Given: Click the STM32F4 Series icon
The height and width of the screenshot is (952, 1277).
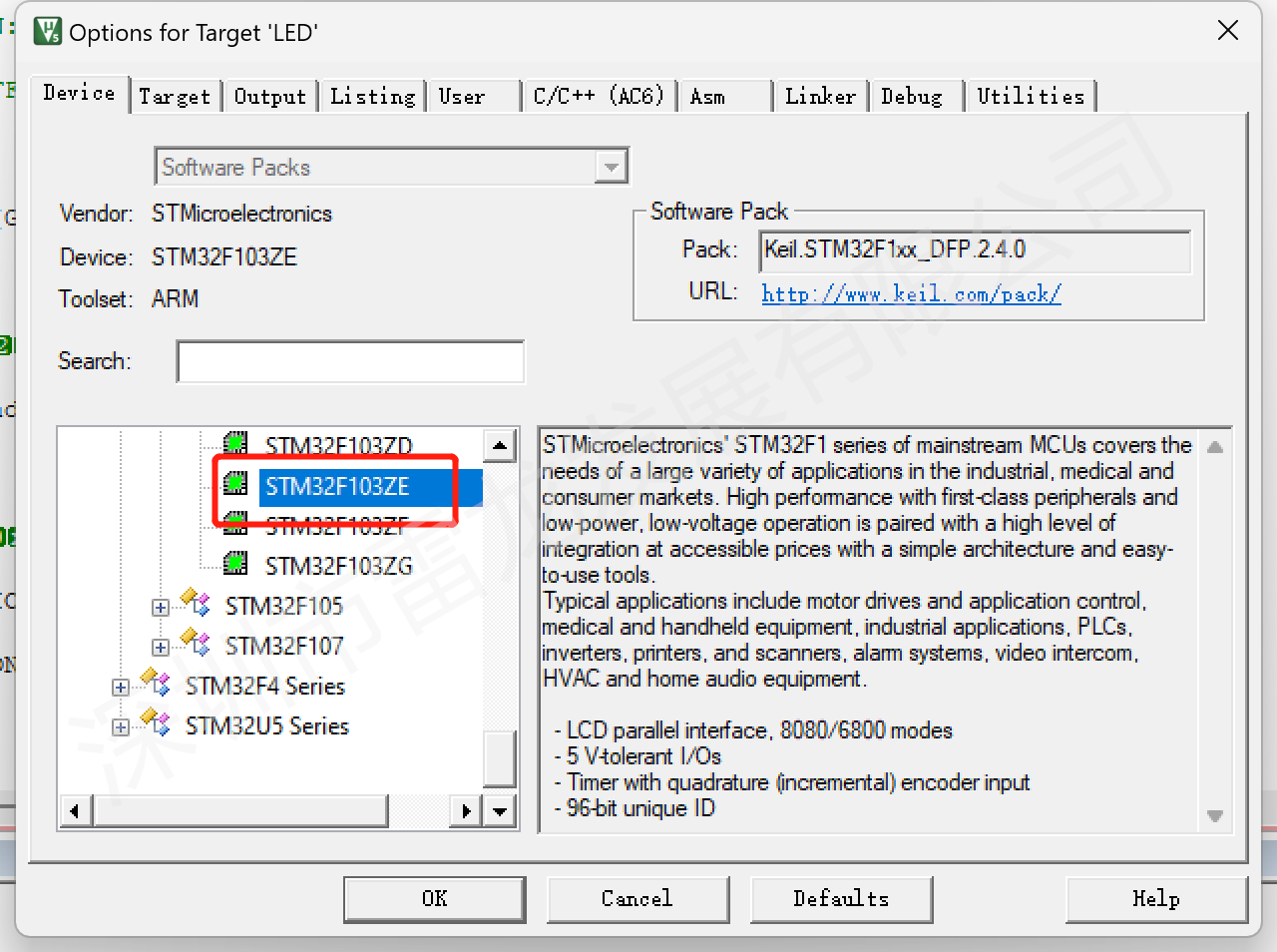Looking at the screenshot, I should tap(156, 683).
